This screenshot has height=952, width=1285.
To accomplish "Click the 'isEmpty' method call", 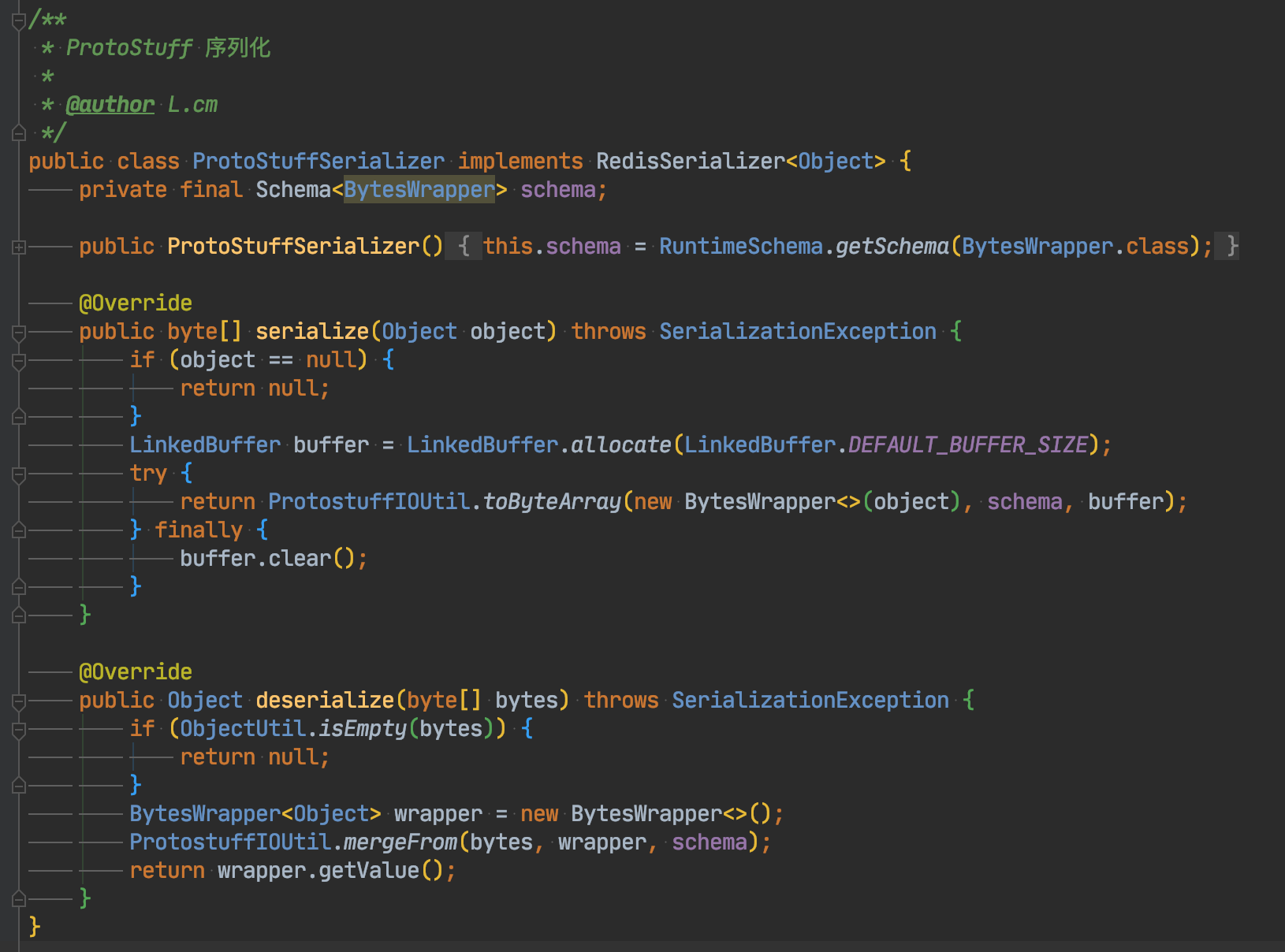I will click(363, 728).
